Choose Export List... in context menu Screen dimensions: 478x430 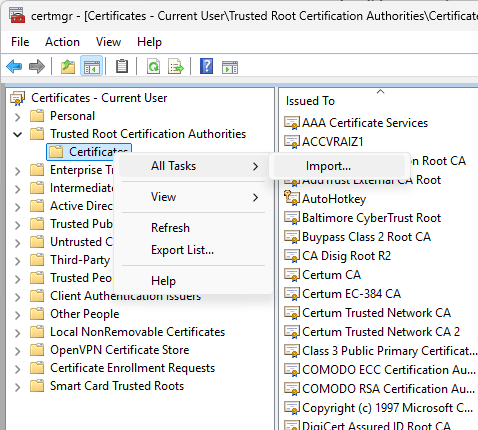click(x=193, y=250)
